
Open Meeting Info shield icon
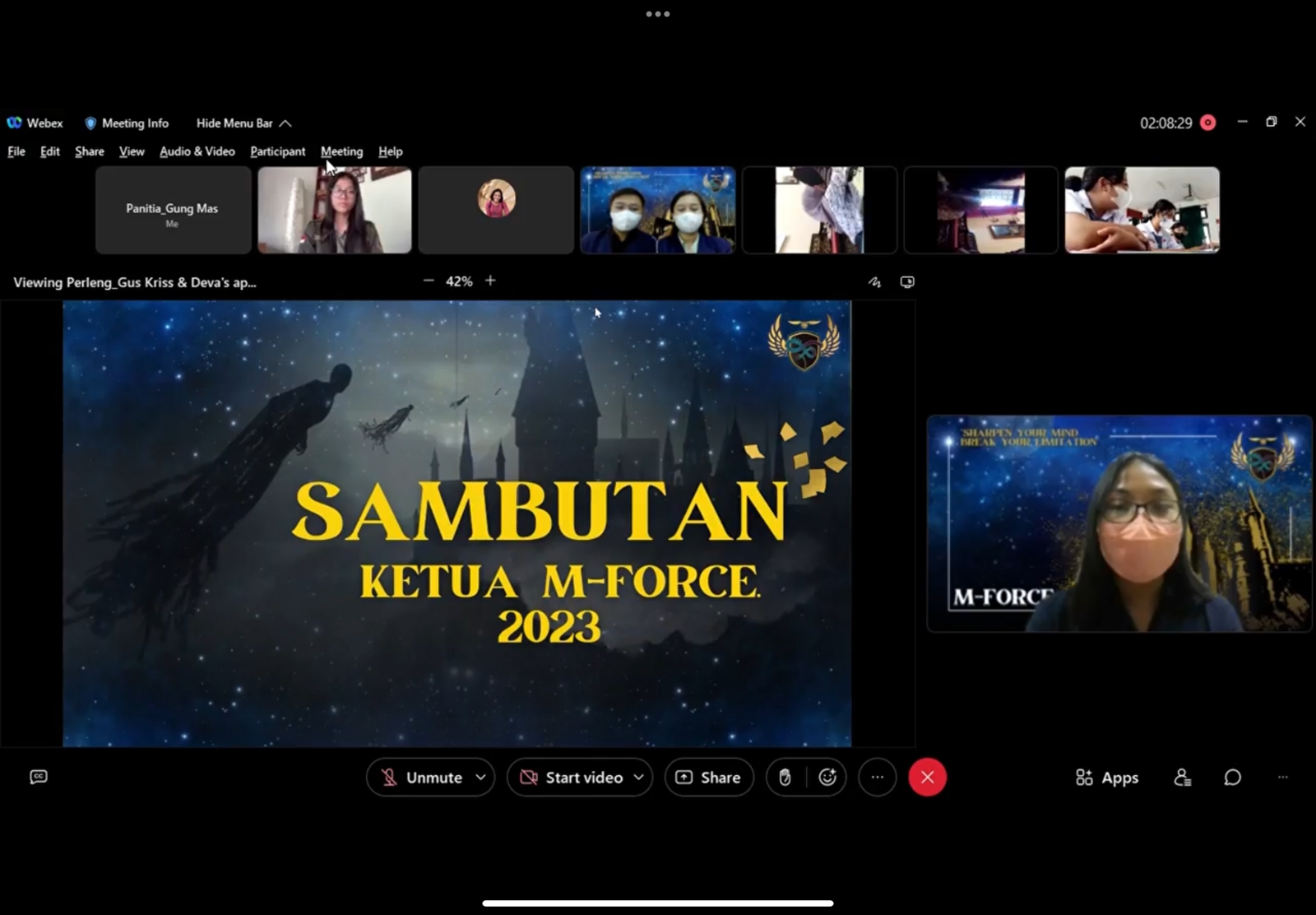click(90, 123)
